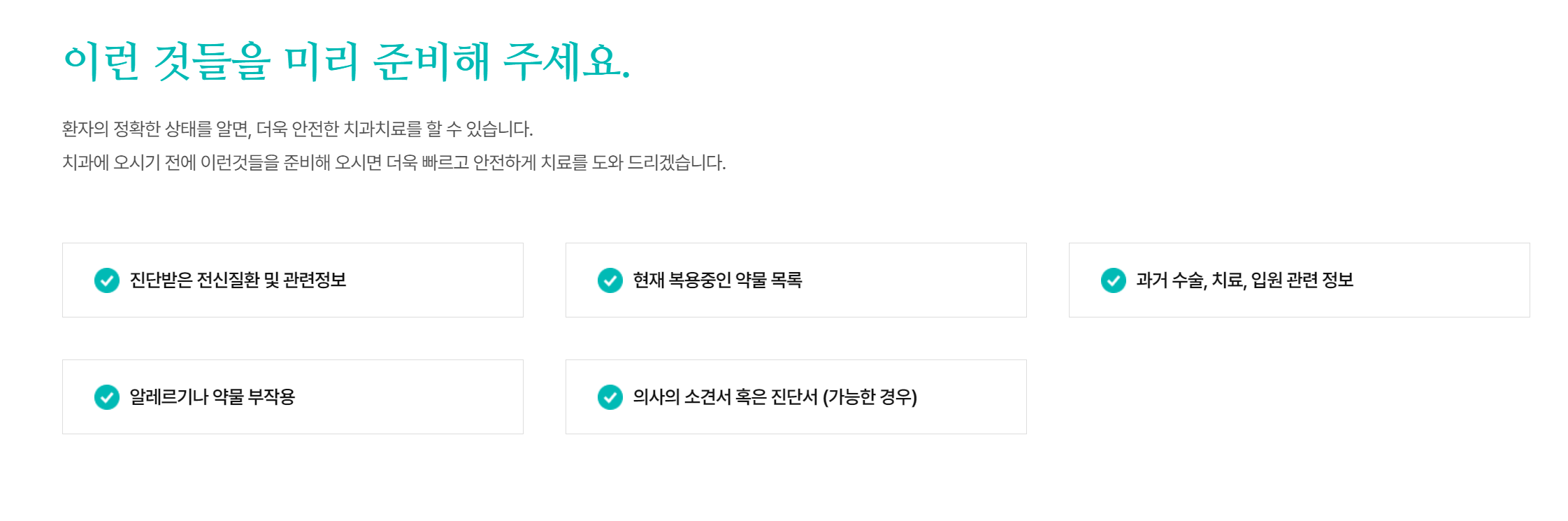Click the teal heading 이런 것들을 미리 준비해 주세요
The image size is (1568, 521).
(x=347, y=62)
